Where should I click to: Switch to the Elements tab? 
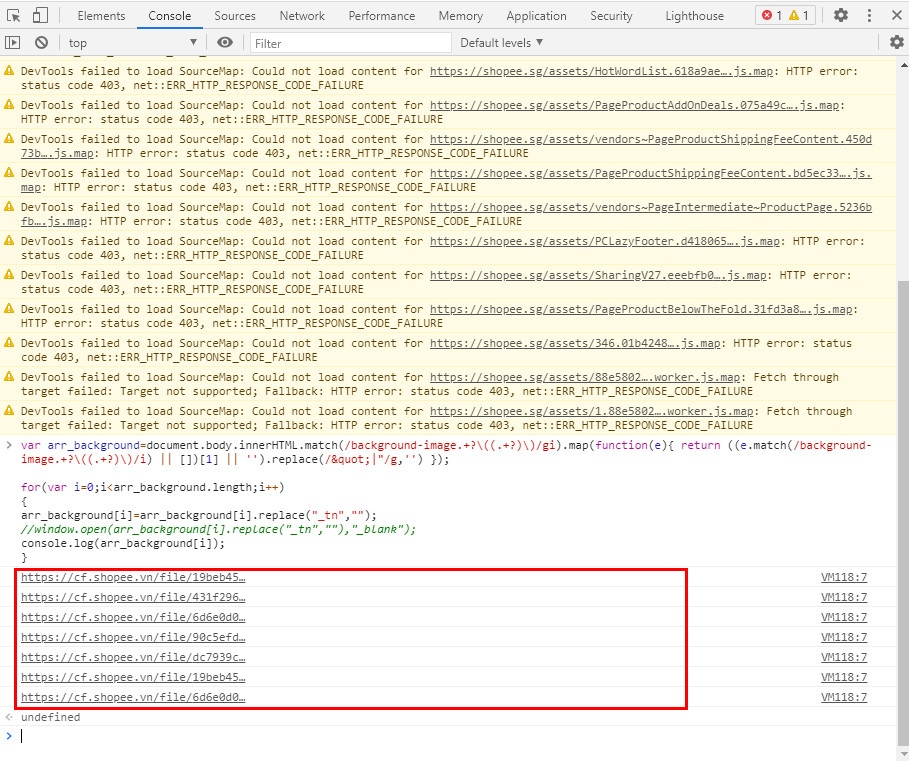click(101, 15)
